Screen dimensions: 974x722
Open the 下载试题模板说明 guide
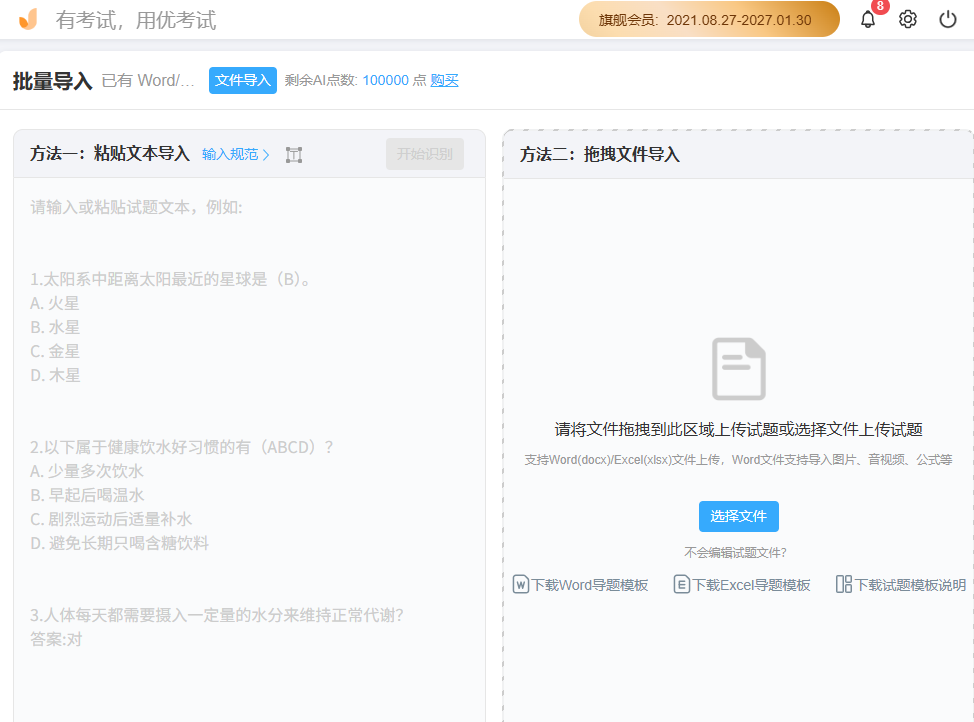(909, 583)
